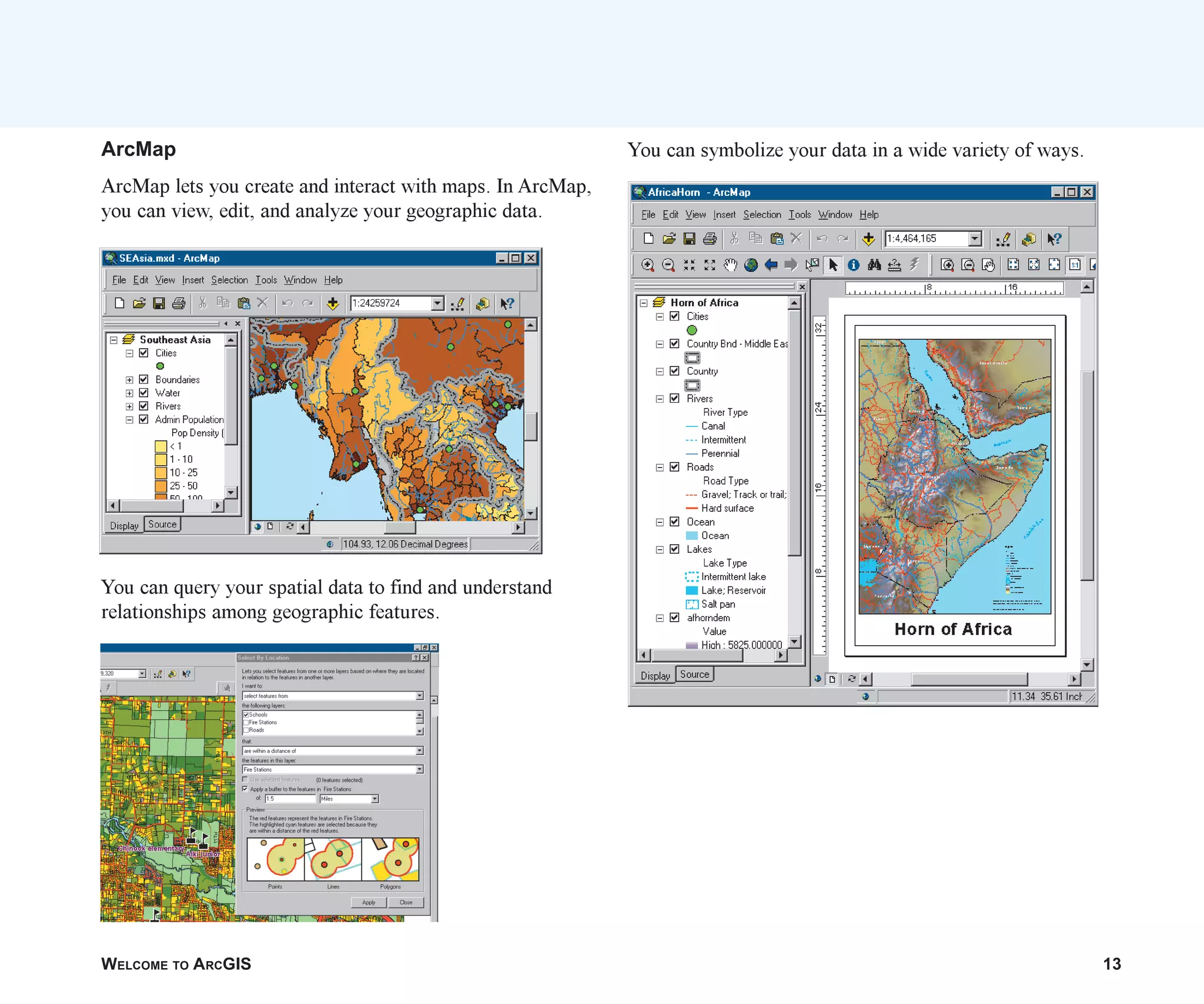Click Fixed Zoom Out icon in AfricaHorn
The image size is (1204, 1004).
click(x=710, y=265)
